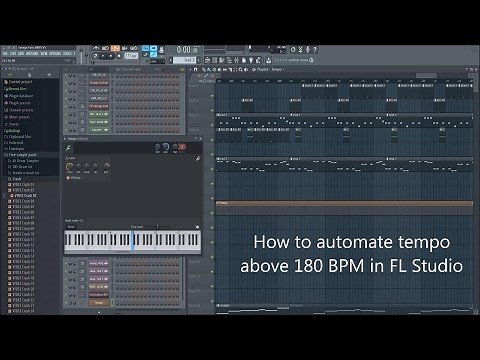Start playback with the Play button
The height and width of the screenshot is (360, 480).
(x=103, y=56)
